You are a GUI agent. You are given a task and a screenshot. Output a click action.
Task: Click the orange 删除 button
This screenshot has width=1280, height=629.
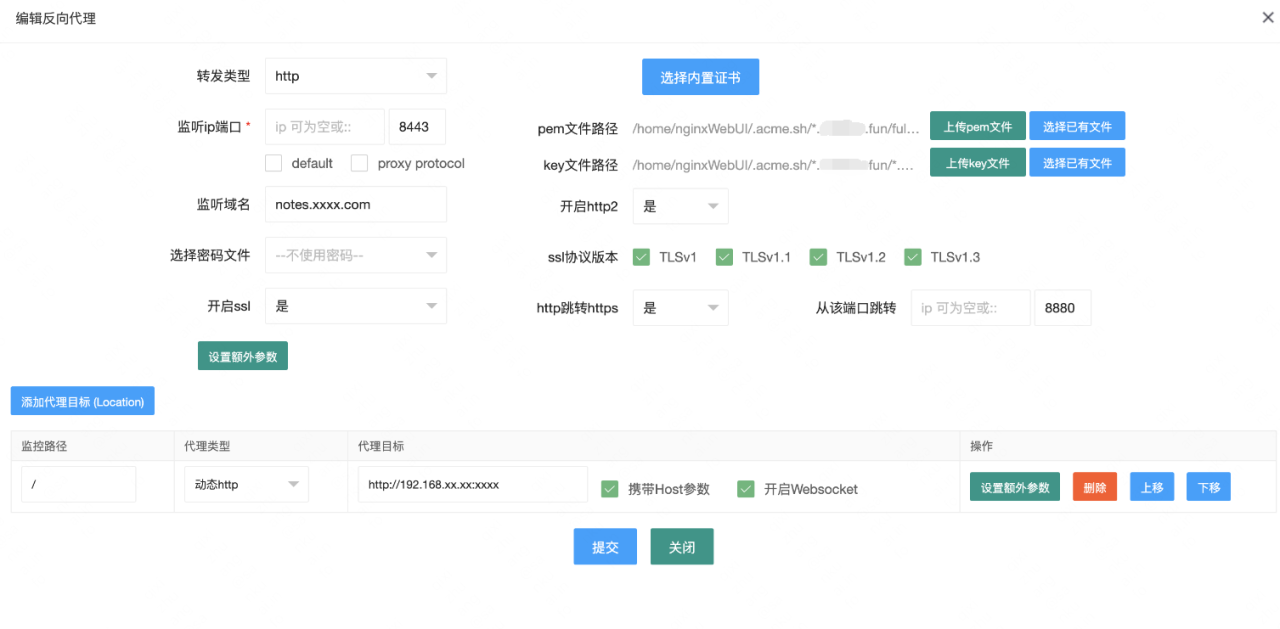[x=1094, y=487]
